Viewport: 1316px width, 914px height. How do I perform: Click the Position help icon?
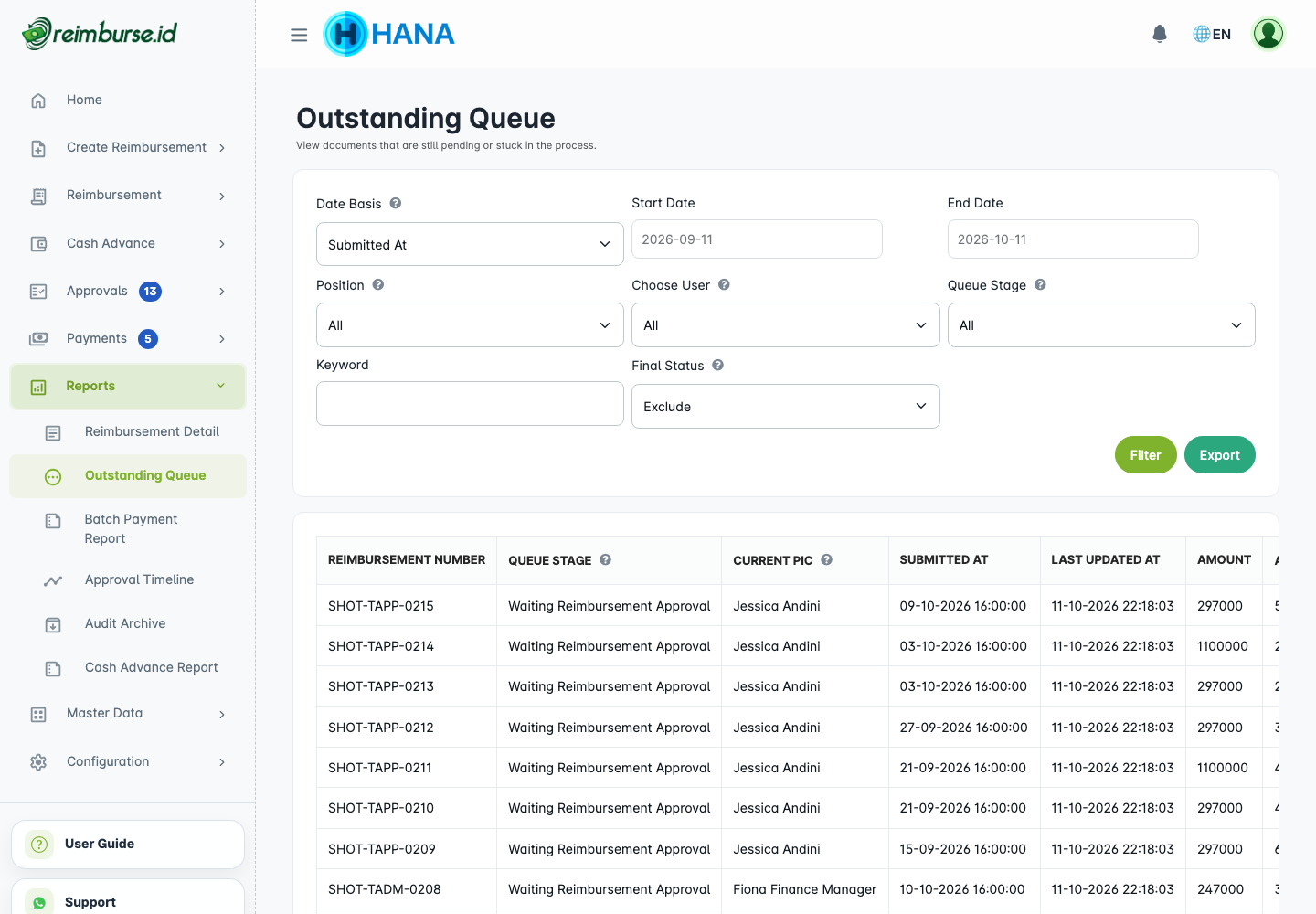click(x=378, y=284)
